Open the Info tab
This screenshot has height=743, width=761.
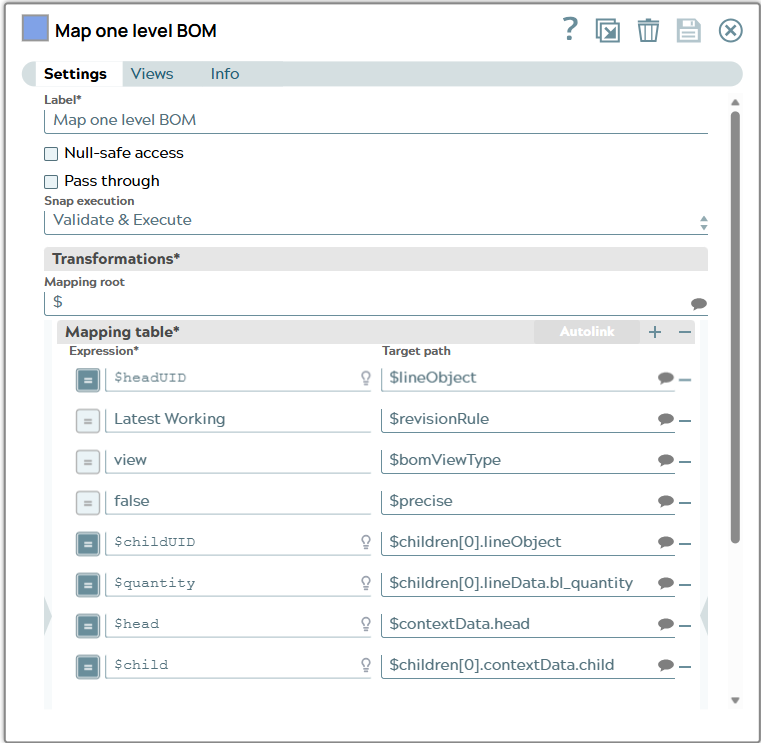(x=225, y=74)
